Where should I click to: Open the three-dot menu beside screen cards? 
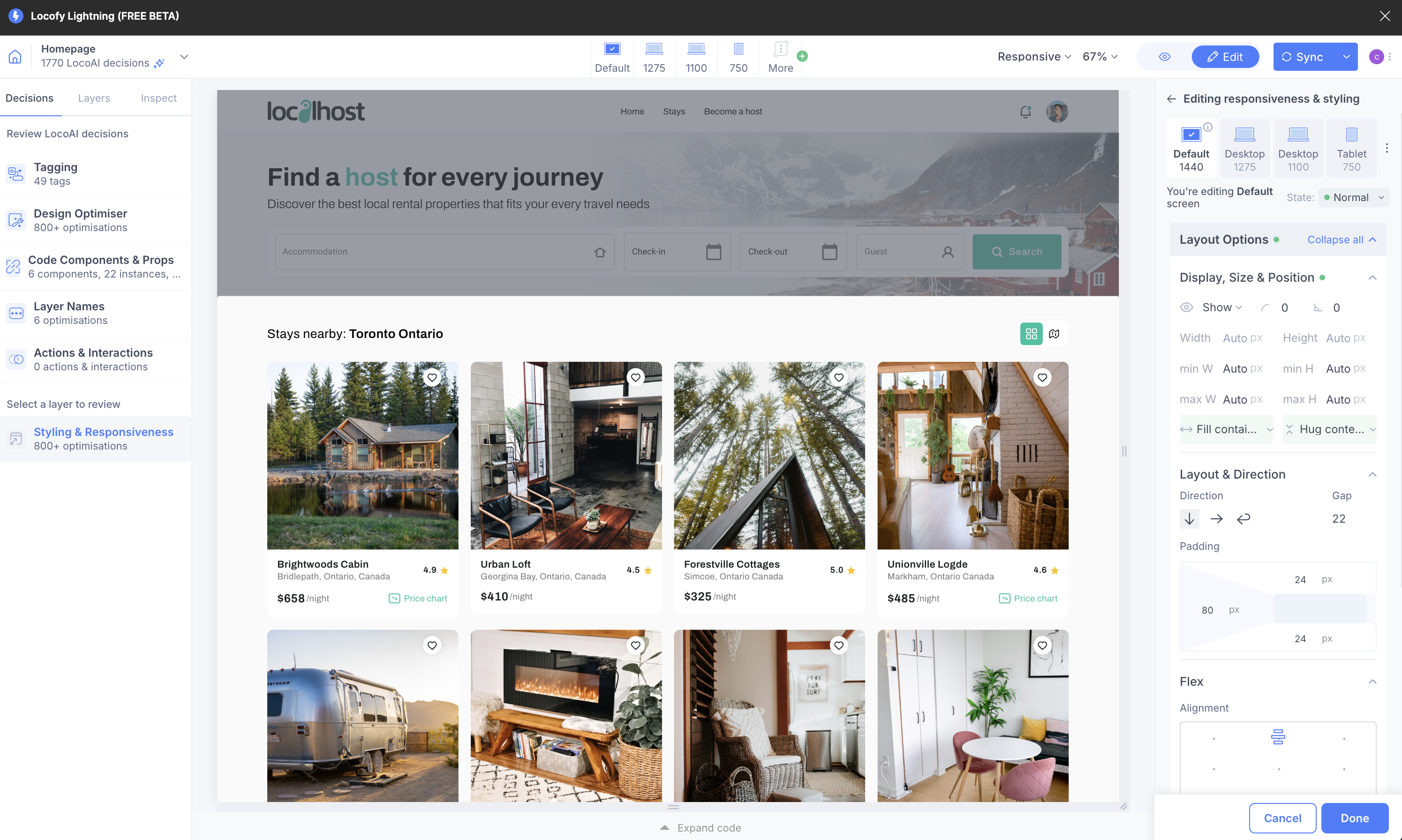coord(1386,148)
